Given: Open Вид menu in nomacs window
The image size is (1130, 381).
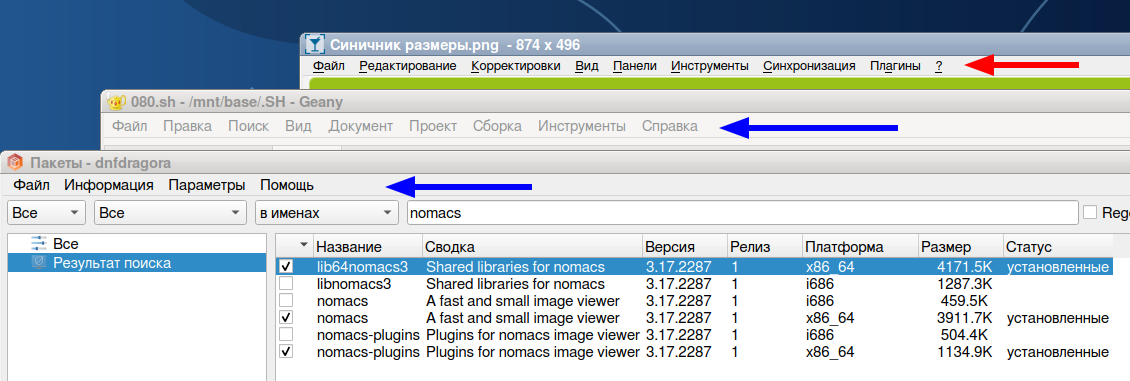Looking at the screenshot, I should [x=587, y=66].
